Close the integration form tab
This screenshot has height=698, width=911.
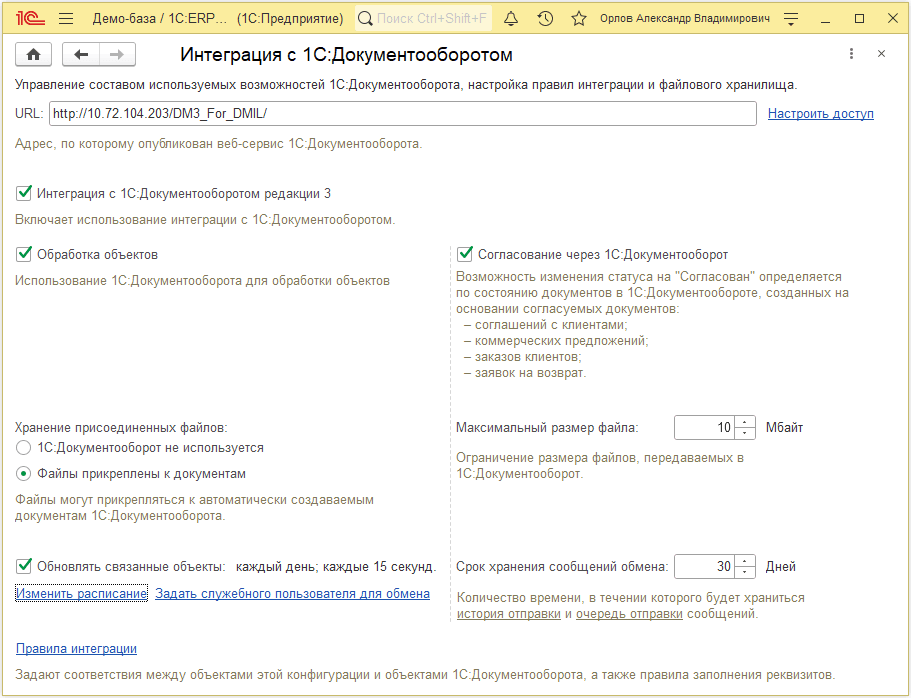pyautogui.click(x=881, y=55)
